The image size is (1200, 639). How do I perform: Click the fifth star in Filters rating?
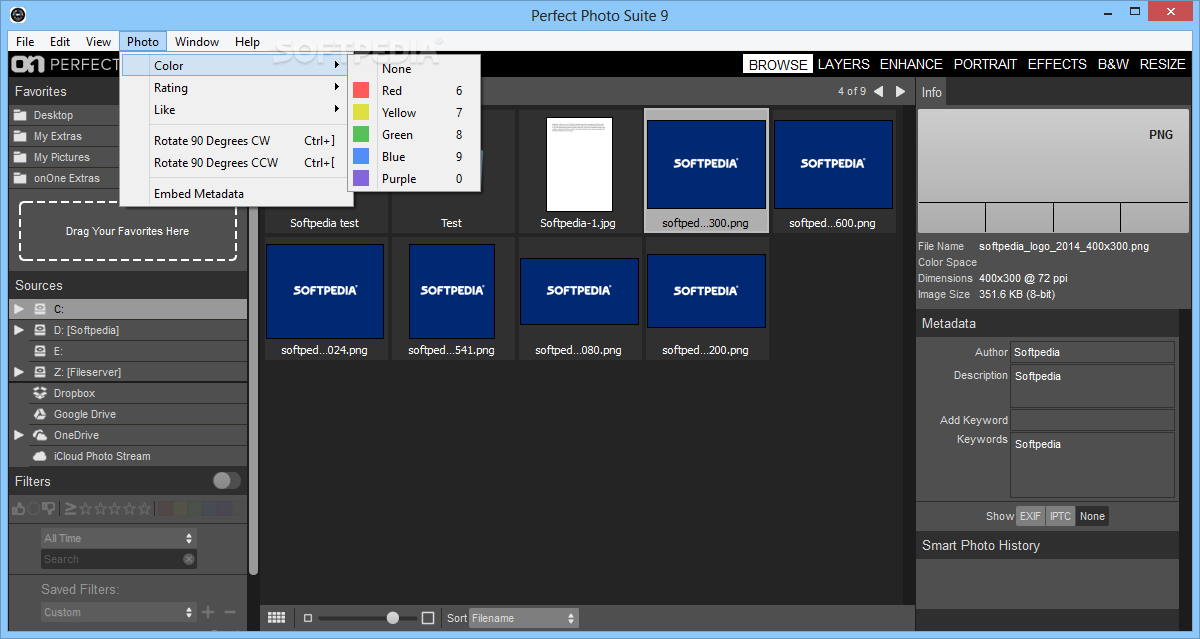point(145,509)
